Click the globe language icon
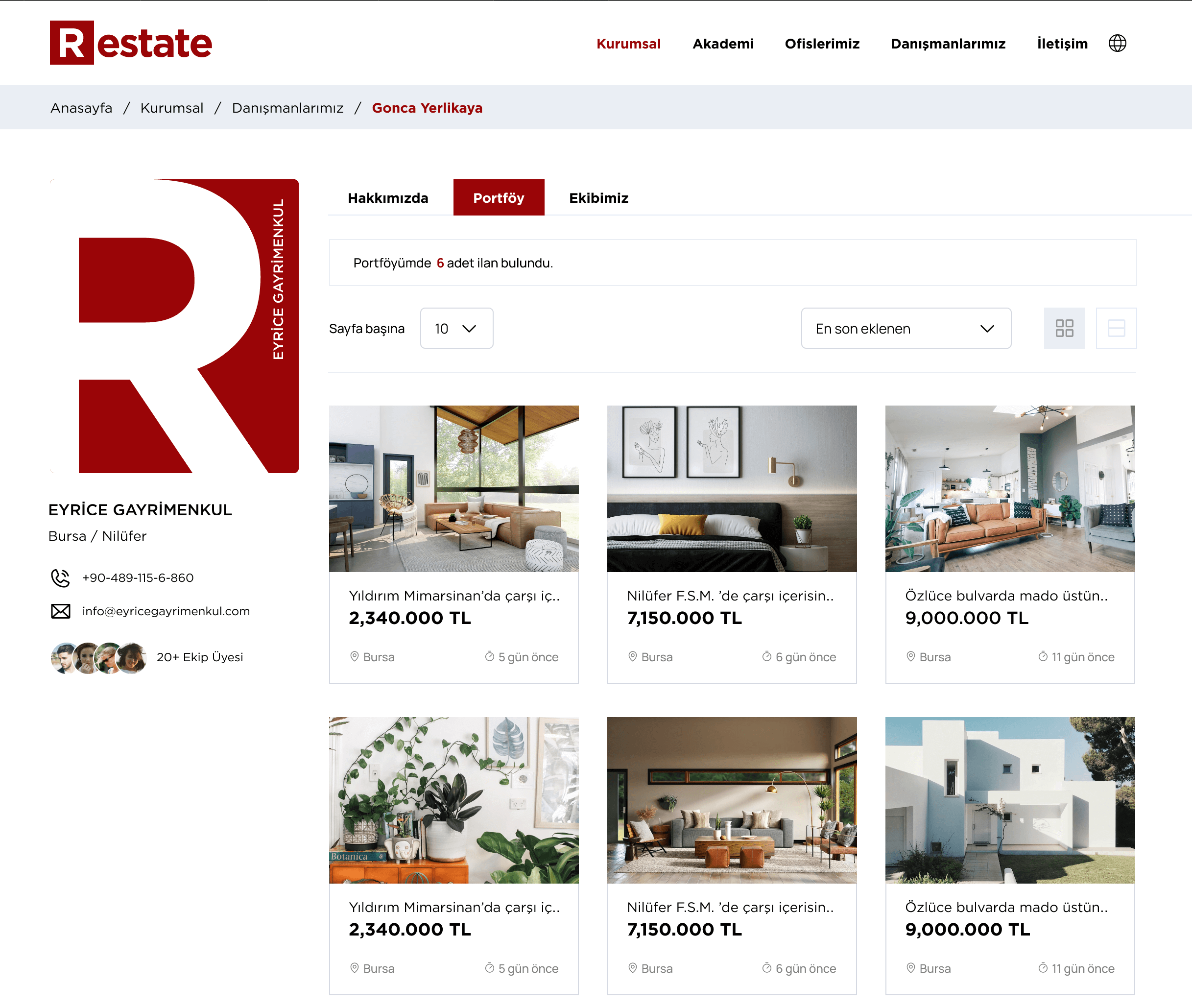The height and width of the screenshot is (1008, 1192). [x=1117, y=44]
